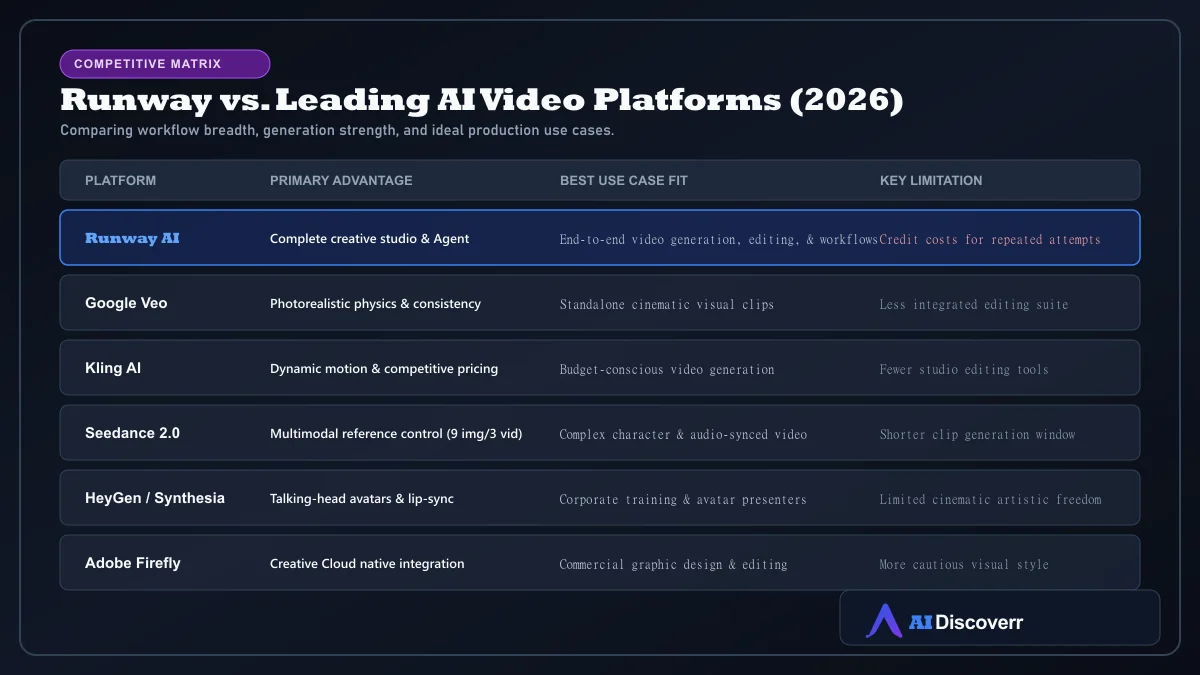Image resolution: width=1200 pixels, height=675 pixels.
Task: Click 'Creative Cloud native integration' cell
Action: 367,564
